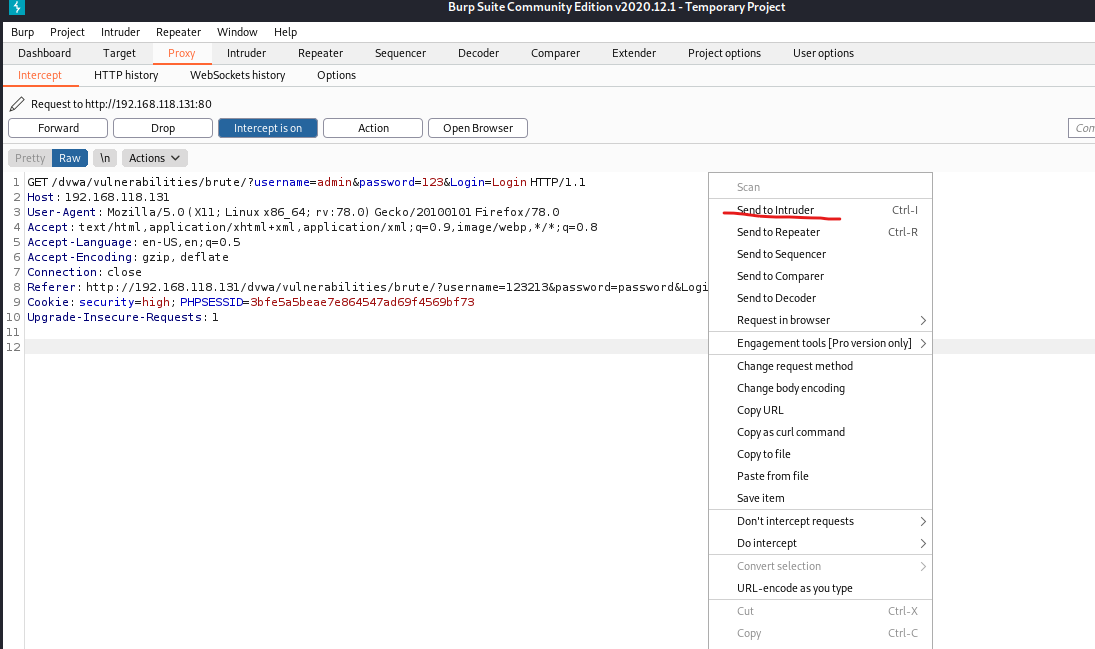
Task: Switch to the Pretty view
Action: (30, 158)
